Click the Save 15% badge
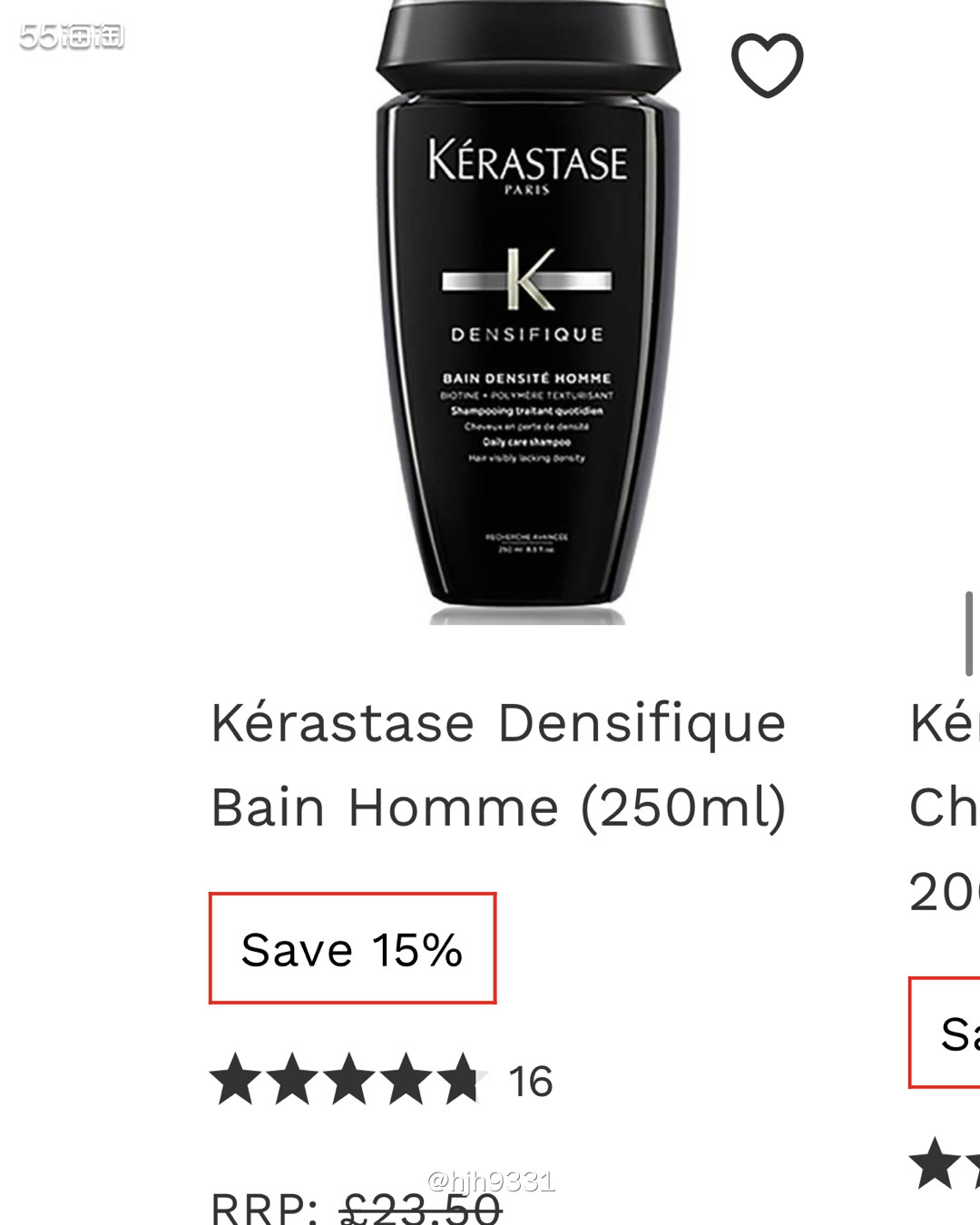Image resolution: width=980 pixels, height=1225 pixels. [x=352, y=948]
